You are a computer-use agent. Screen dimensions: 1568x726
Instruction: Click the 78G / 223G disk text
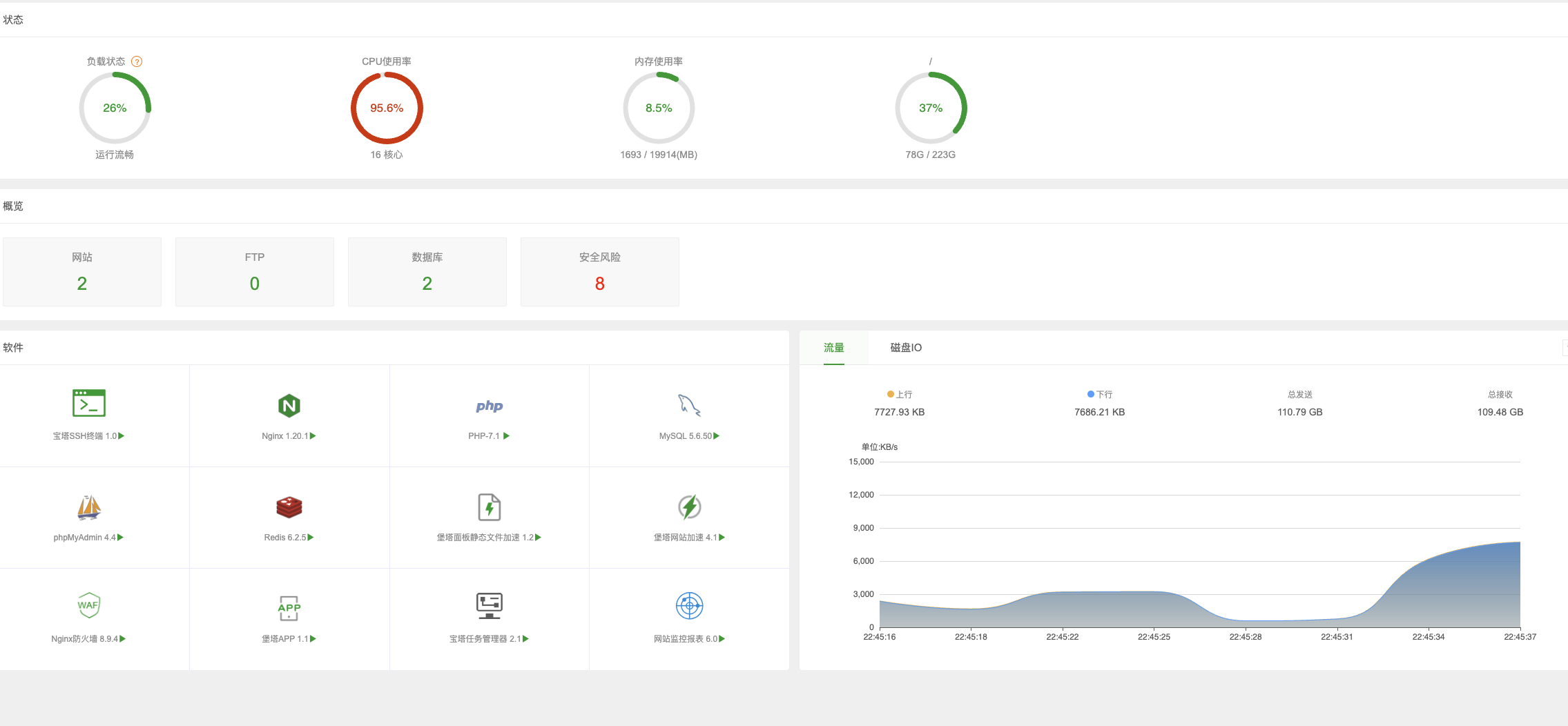(931, 155)
